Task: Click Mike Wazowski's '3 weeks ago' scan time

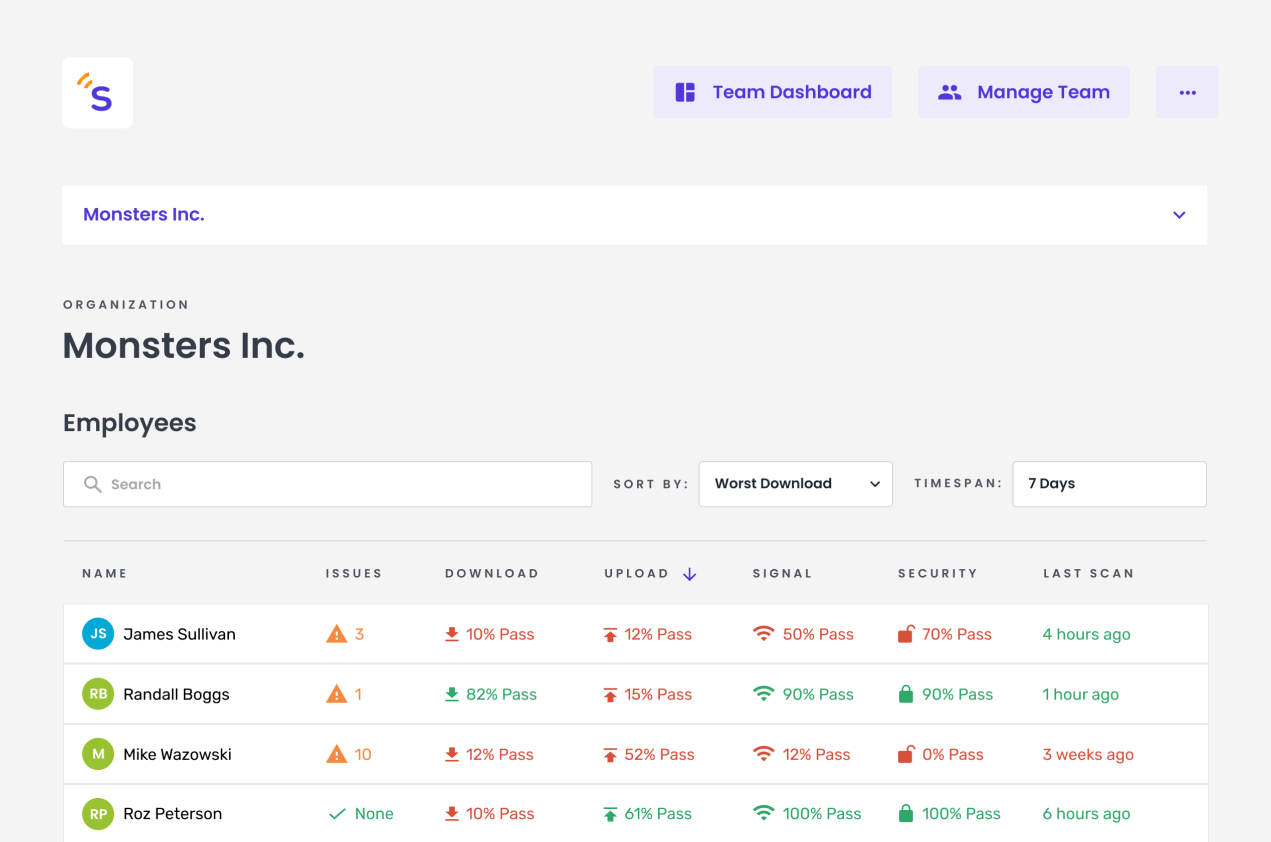Action: pos(1088,754)
